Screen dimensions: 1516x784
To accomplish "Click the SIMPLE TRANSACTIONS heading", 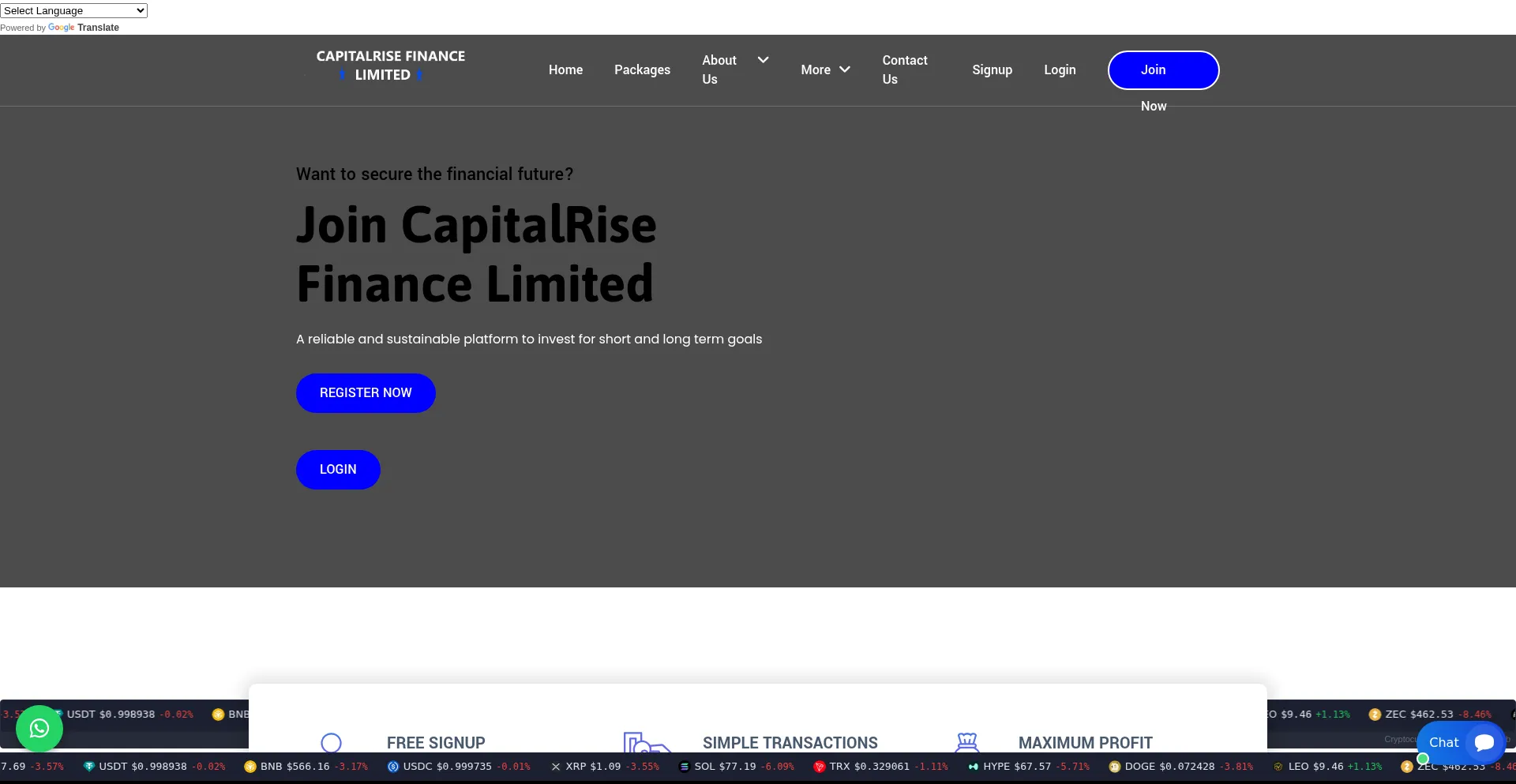I will coord(790,743).
